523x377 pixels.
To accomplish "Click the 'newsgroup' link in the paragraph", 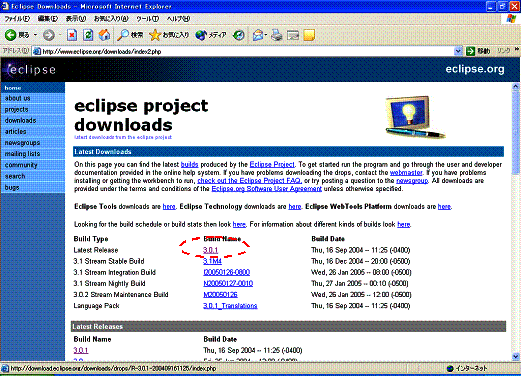I will [x=412, y=180].
